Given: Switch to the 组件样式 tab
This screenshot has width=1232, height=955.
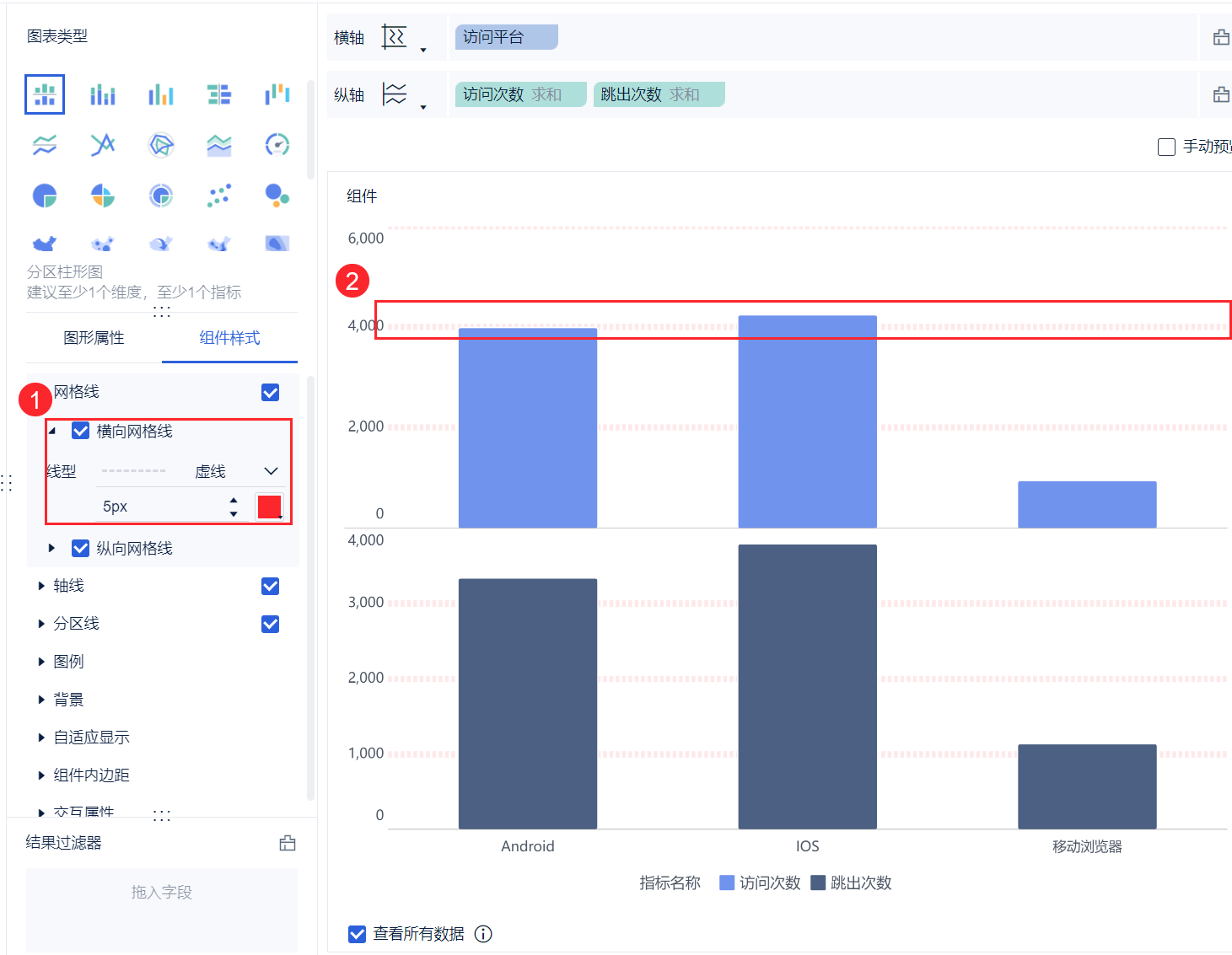Looking at the screenshot, I should [229, 338].
